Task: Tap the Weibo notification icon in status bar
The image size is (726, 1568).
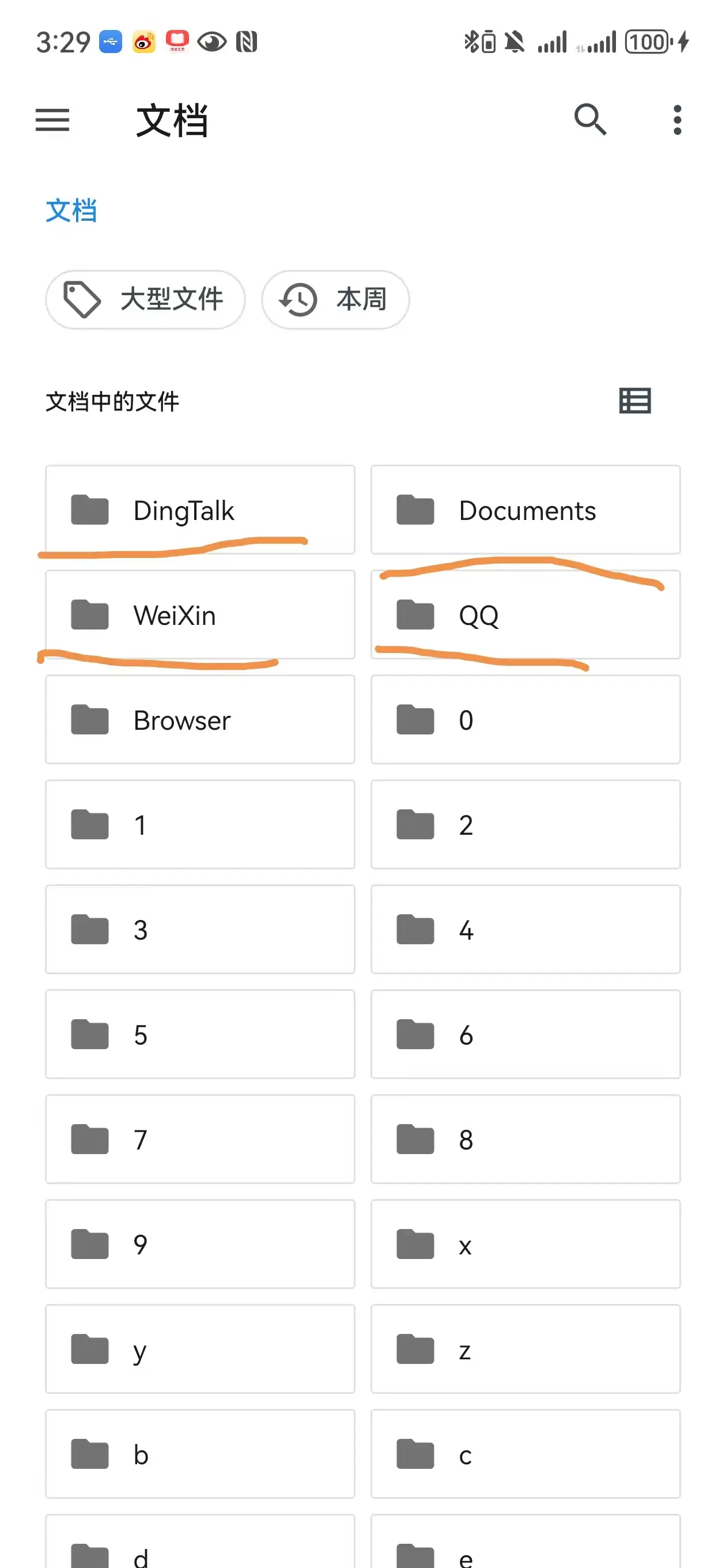Action: pyautogui.click(x=143, y=42)
